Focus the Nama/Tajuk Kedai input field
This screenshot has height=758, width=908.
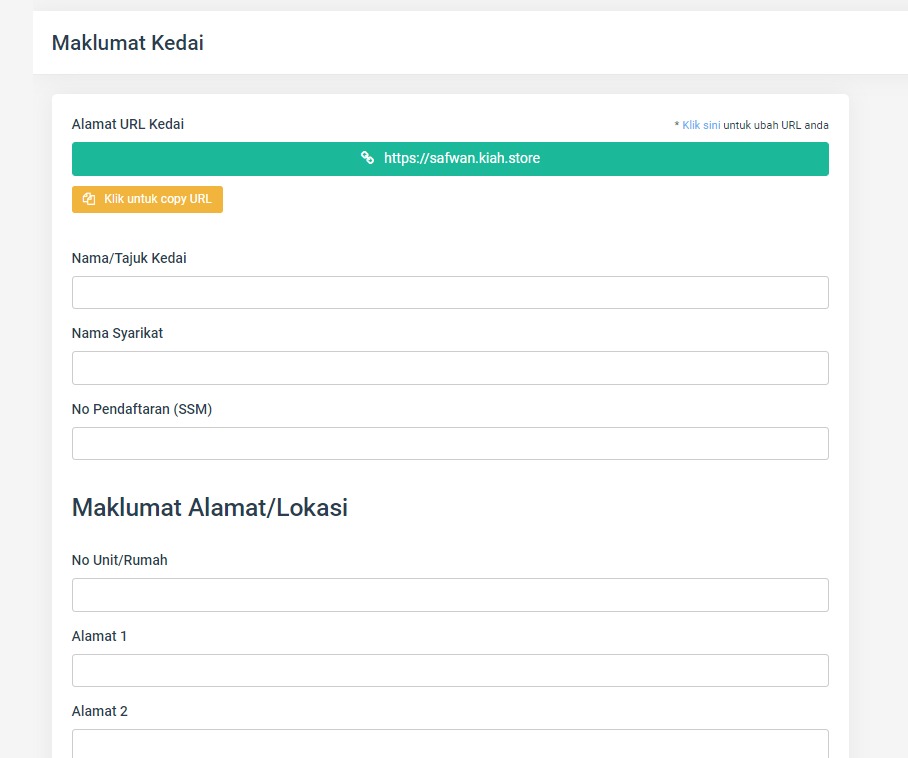tap(450, 292)
